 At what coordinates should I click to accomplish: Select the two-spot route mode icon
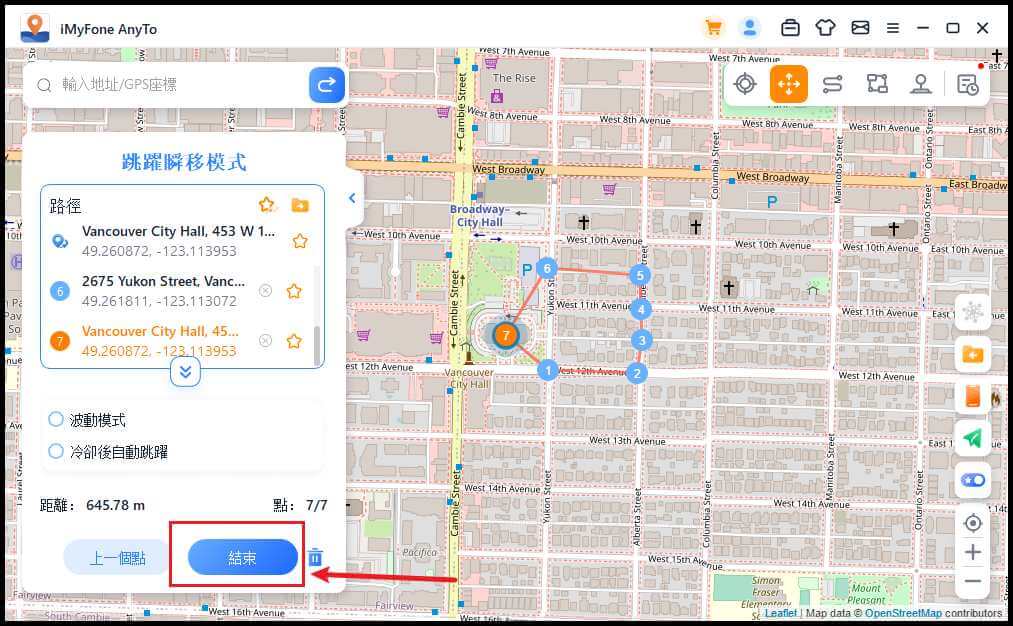tap(832, 84)
